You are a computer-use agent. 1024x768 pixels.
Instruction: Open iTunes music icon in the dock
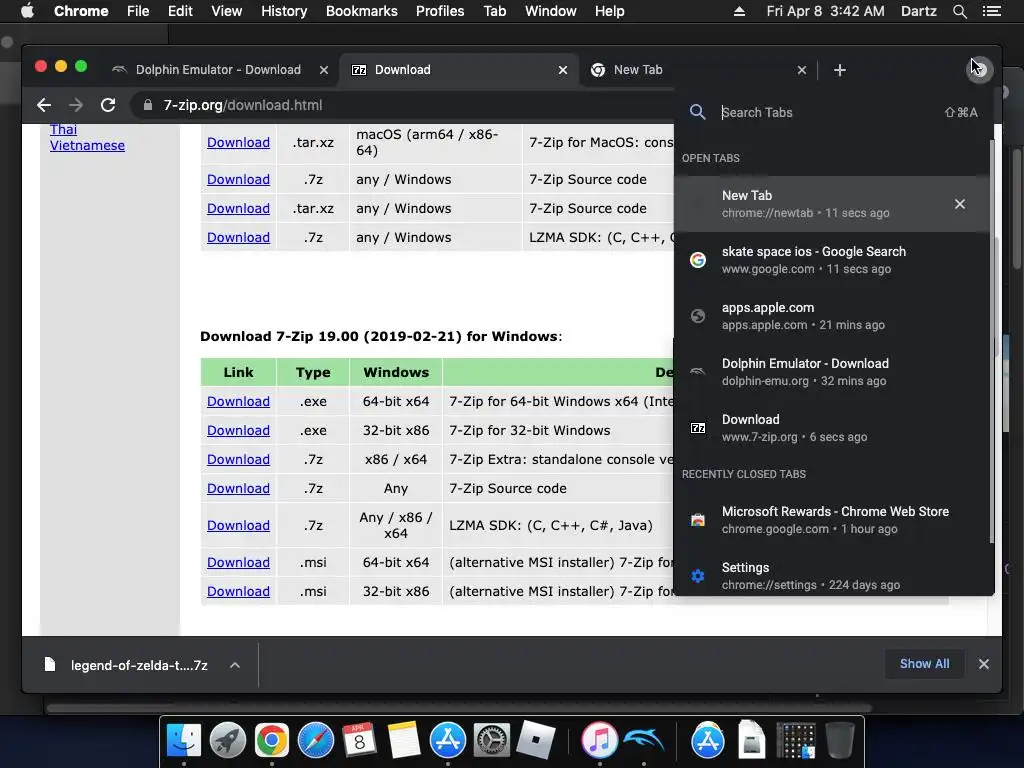click(x=600, y=741)
